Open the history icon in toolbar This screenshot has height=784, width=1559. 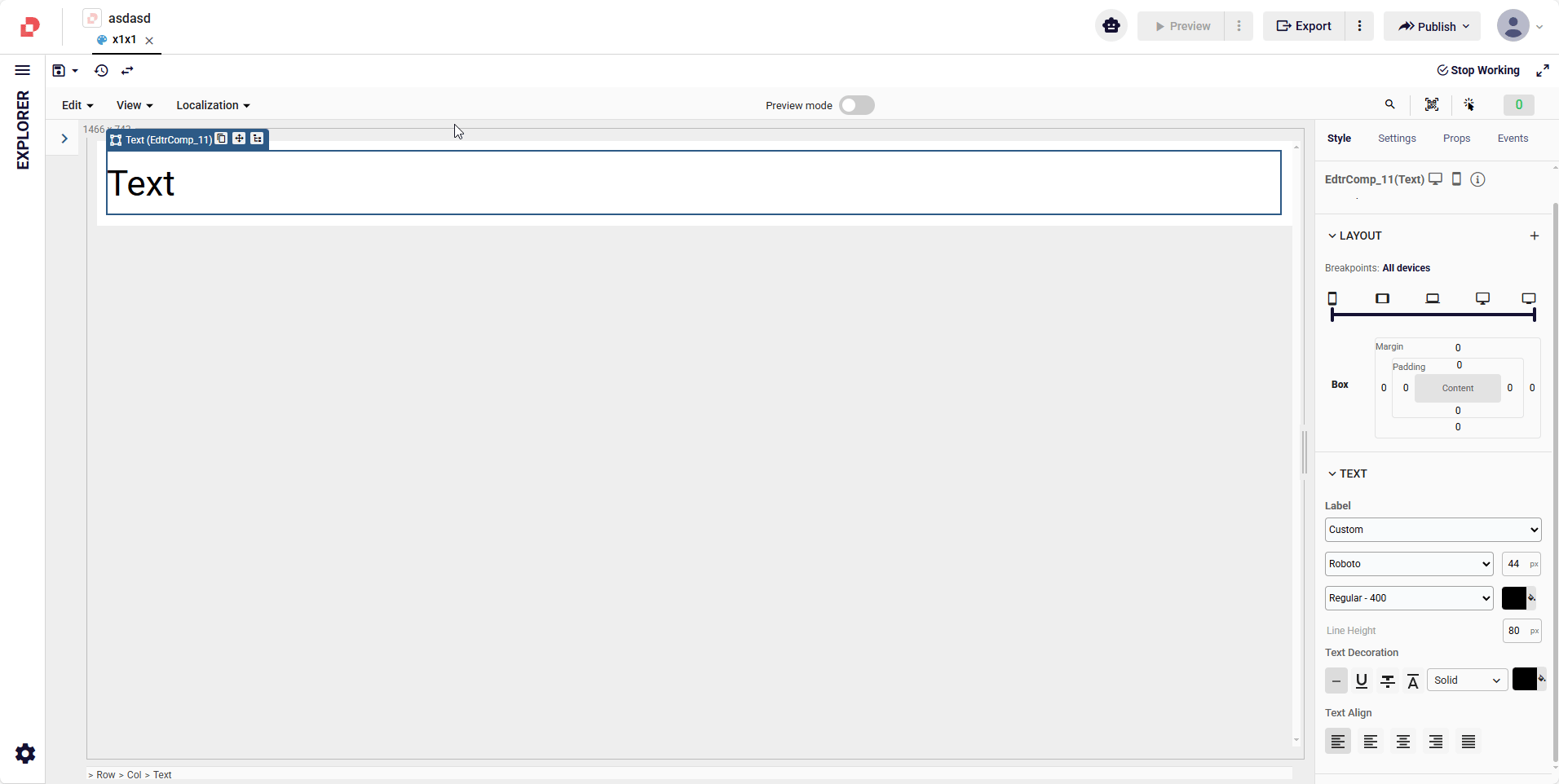click(x=101, y=71)
